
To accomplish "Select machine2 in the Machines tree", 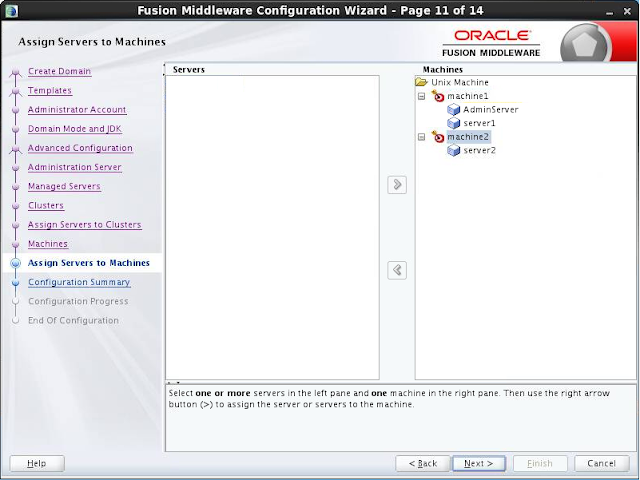I will point(468,137).
